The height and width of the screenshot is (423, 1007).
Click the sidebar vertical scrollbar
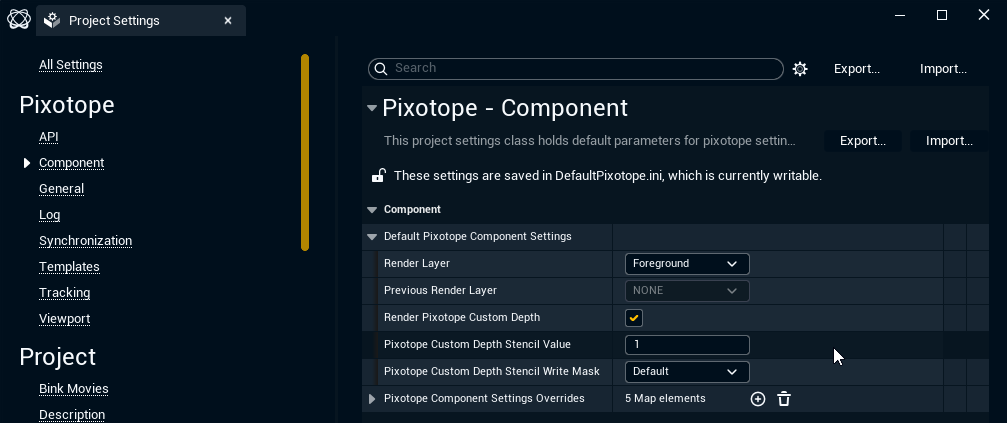[x=305, y=152]
